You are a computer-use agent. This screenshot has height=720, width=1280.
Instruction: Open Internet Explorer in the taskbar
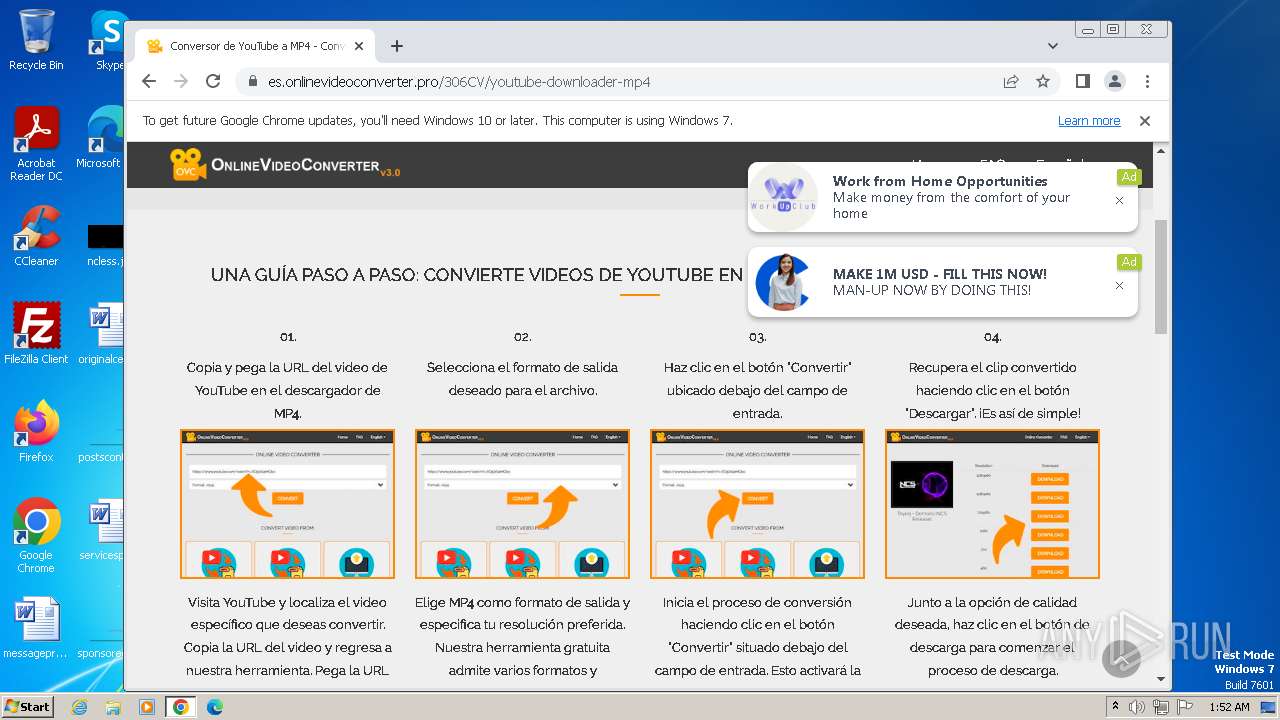click(x=79, y=706)
